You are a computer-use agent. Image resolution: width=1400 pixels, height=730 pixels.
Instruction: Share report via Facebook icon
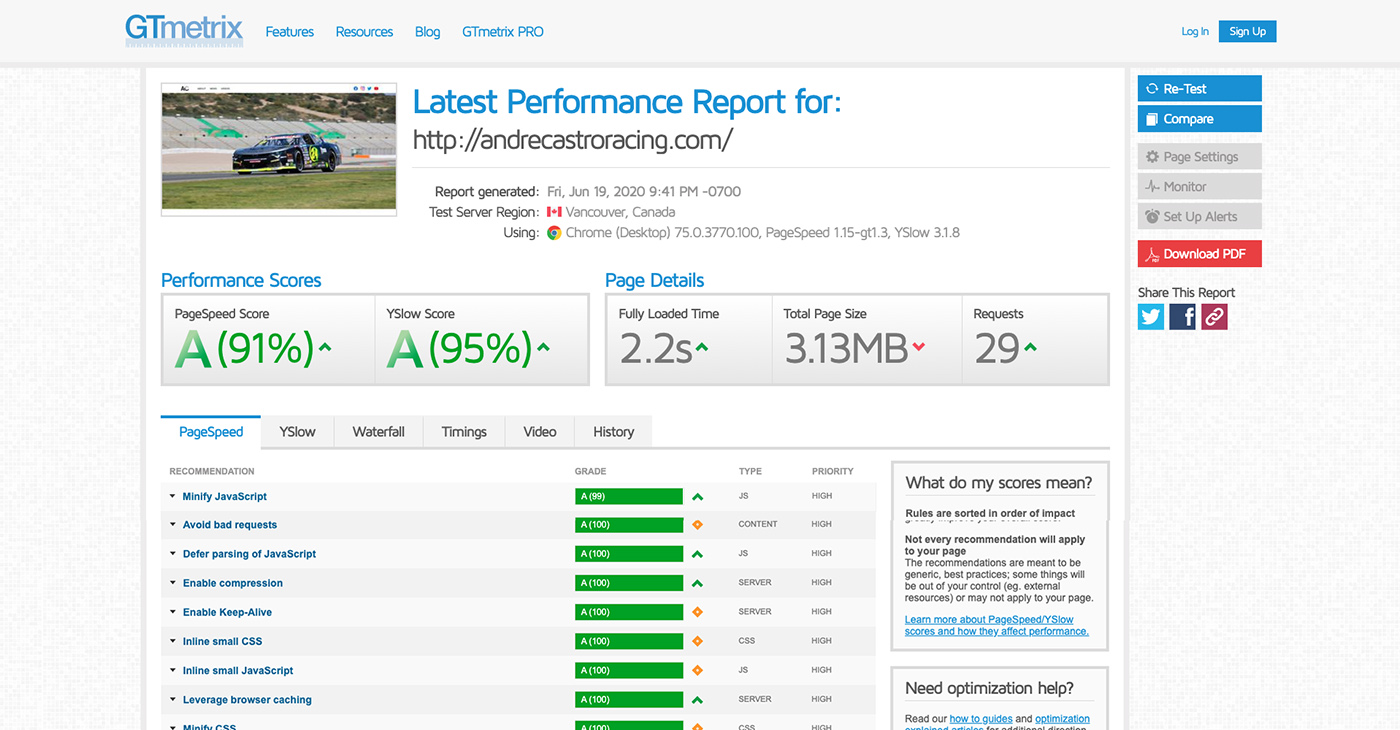(x=1183, y=317)
